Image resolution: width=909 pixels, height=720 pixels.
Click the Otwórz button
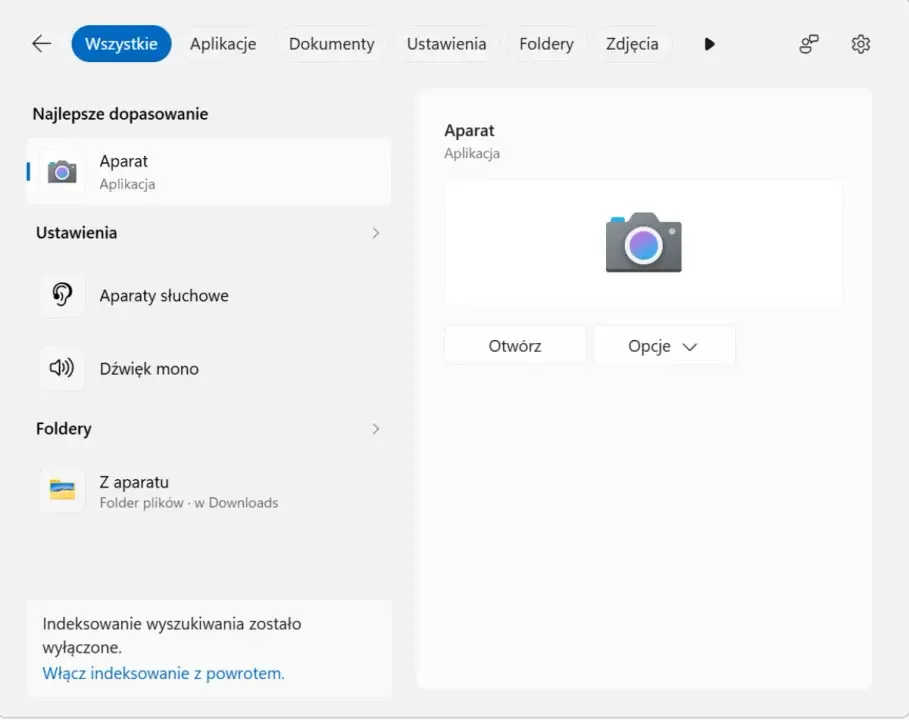(x=515, y=346)
